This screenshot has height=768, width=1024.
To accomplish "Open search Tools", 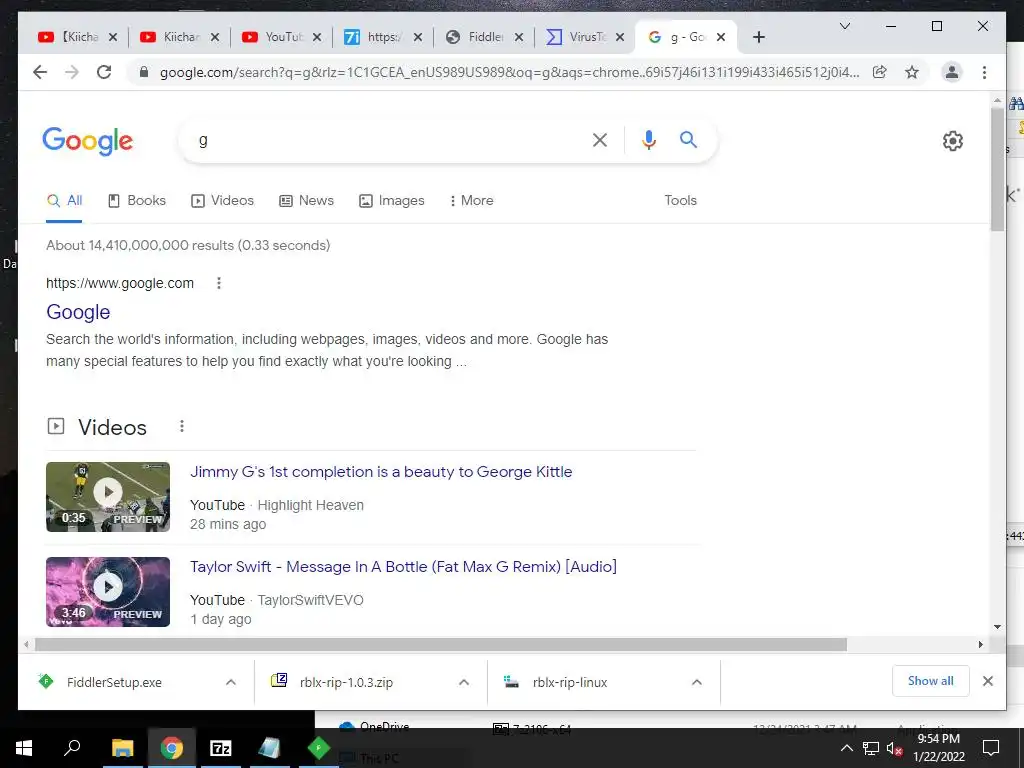I will point(680,200).
